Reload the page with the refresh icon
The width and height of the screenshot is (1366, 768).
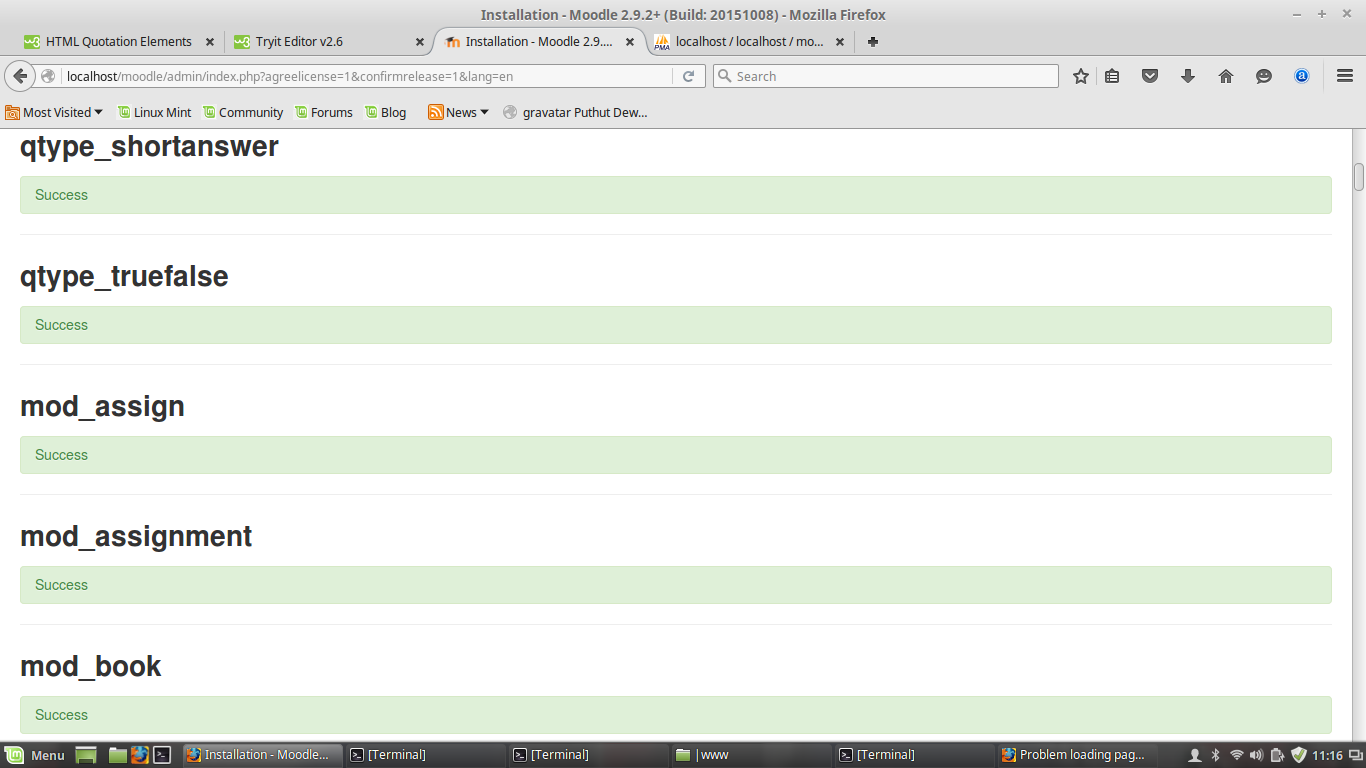[x=688, y=76]
